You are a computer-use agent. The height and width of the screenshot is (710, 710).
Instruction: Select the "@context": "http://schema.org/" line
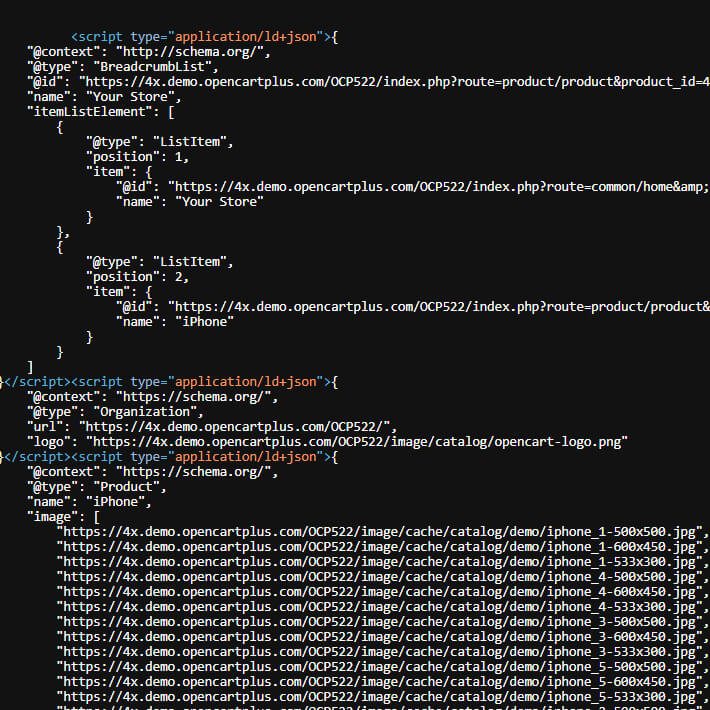point(149,52)
